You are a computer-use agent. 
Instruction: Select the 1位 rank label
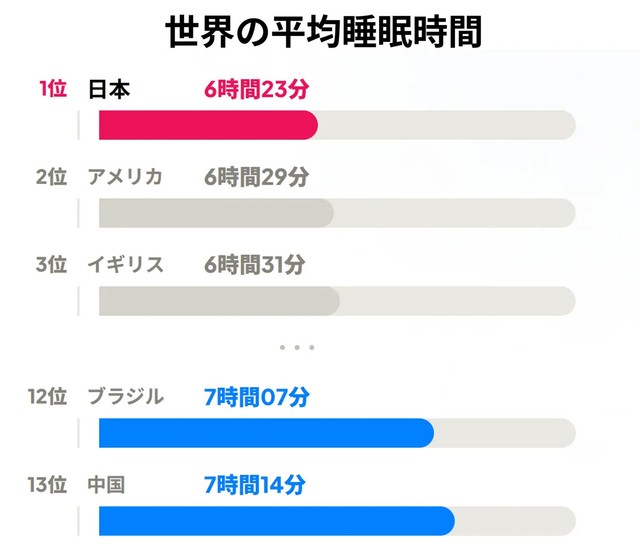pyautogui.click(x=53, y=89)
